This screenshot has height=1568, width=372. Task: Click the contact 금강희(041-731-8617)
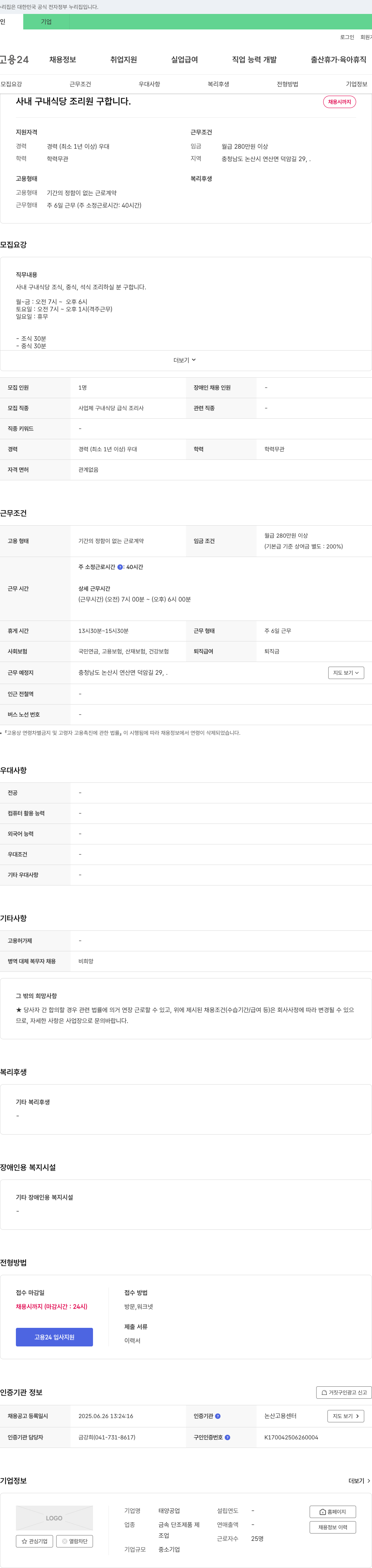point(107,1437)
